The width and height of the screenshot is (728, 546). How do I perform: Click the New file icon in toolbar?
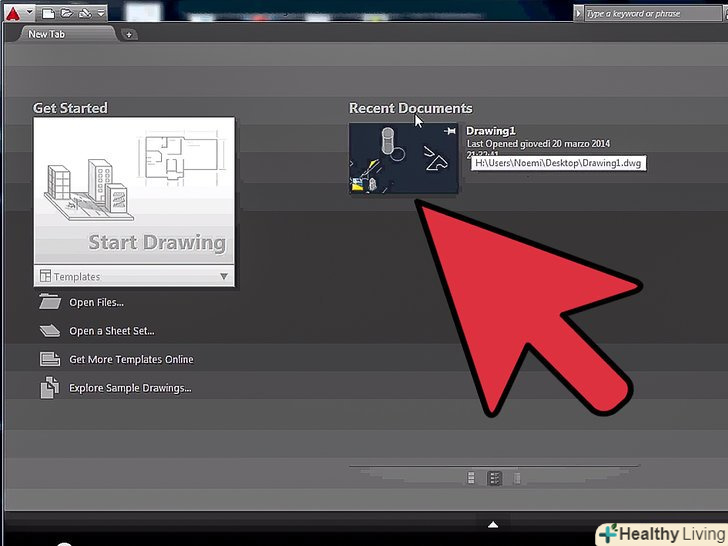[x=46, y=13]
